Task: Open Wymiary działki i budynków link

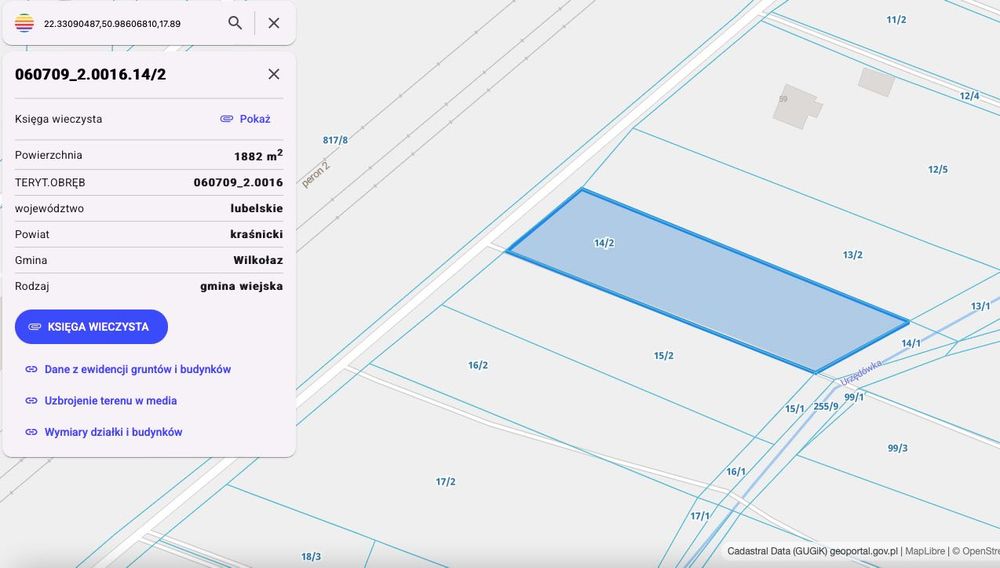Action: 113,432
